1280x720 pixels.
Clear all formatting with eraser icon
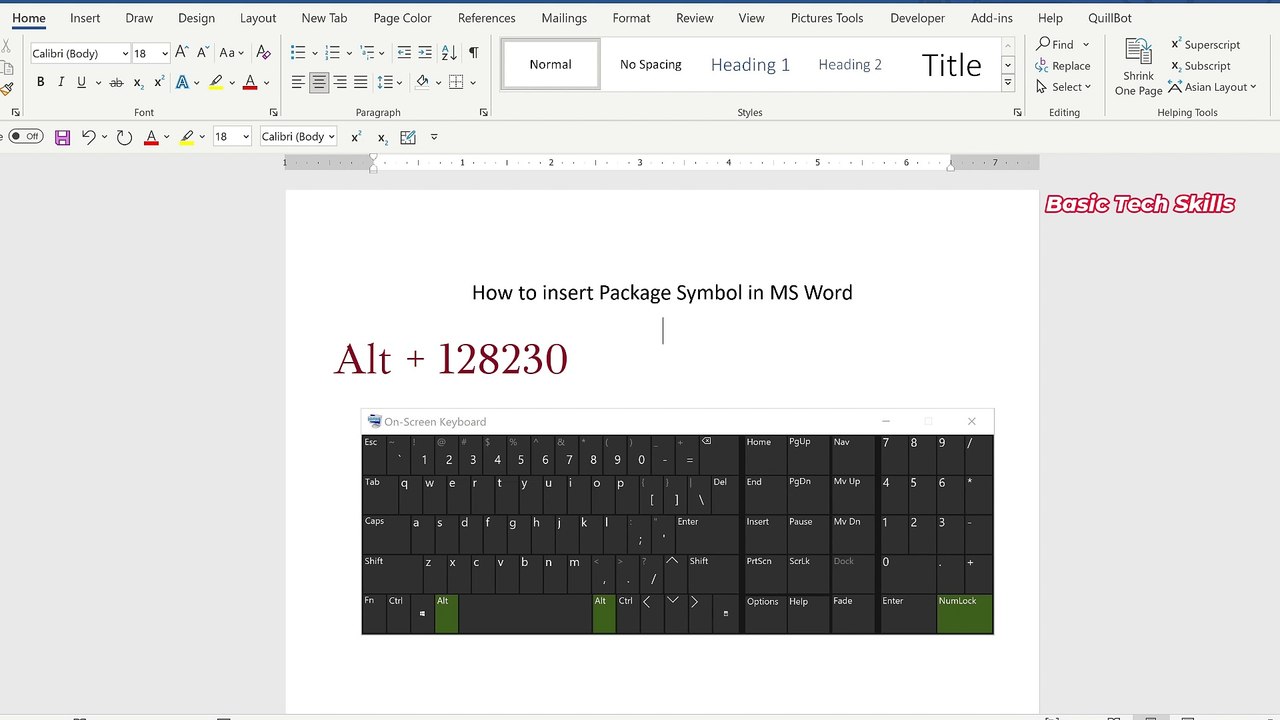pyautogui.click(x=263, y=52)
